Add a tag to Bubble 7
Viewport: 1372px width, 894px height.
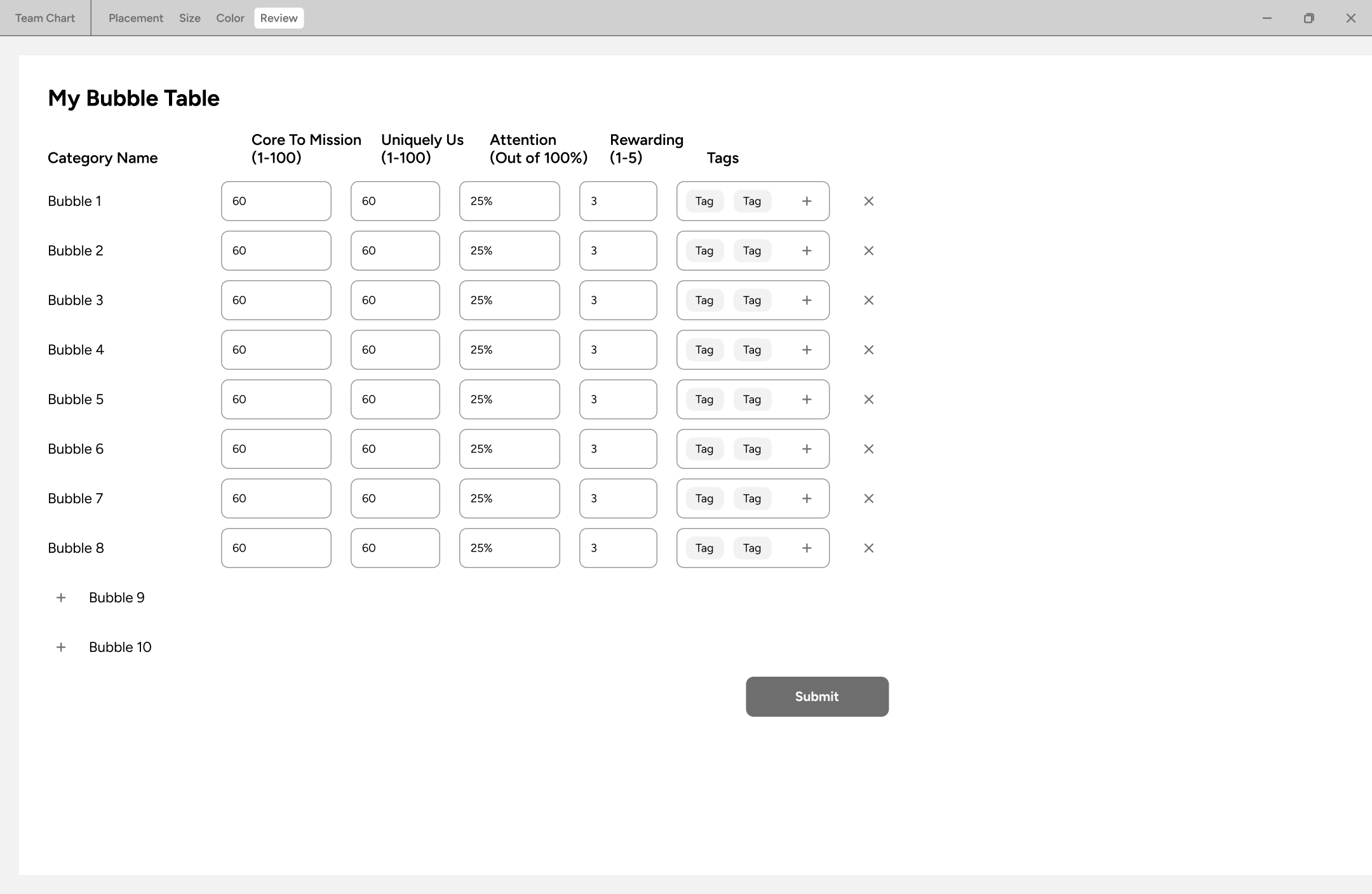807,499
